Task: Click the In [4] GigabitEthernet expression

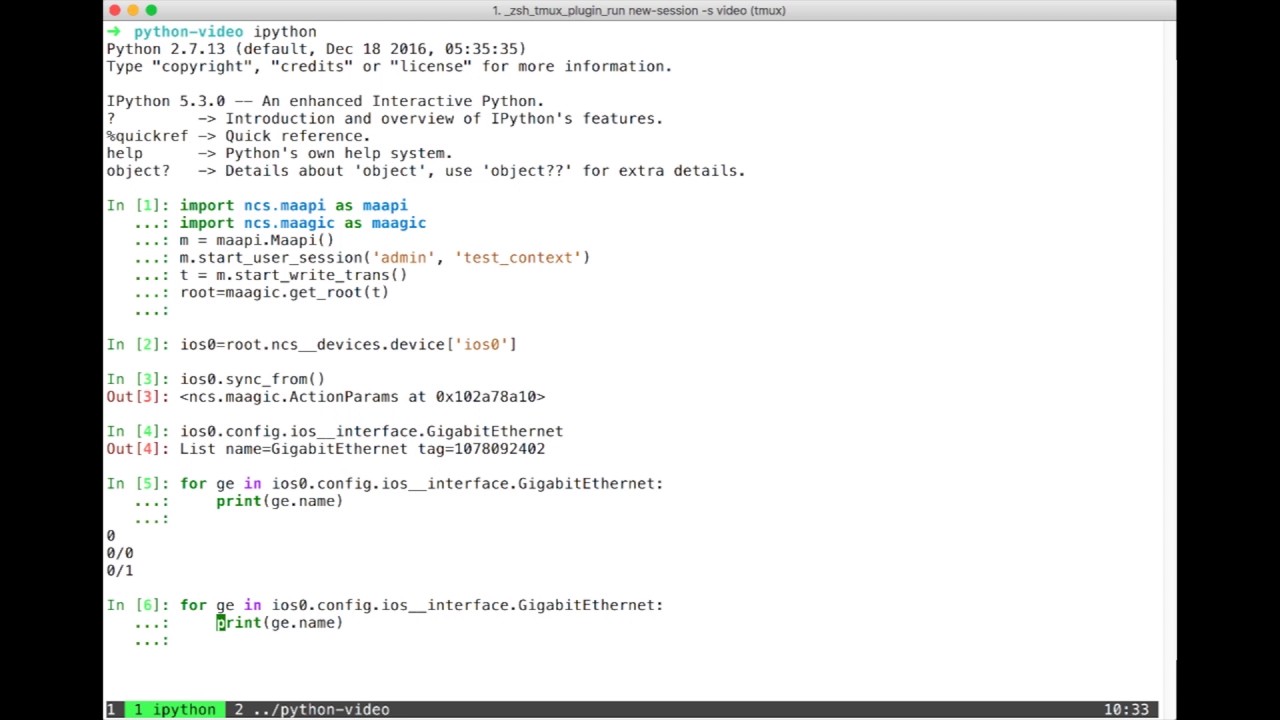Action: point(371,431)
